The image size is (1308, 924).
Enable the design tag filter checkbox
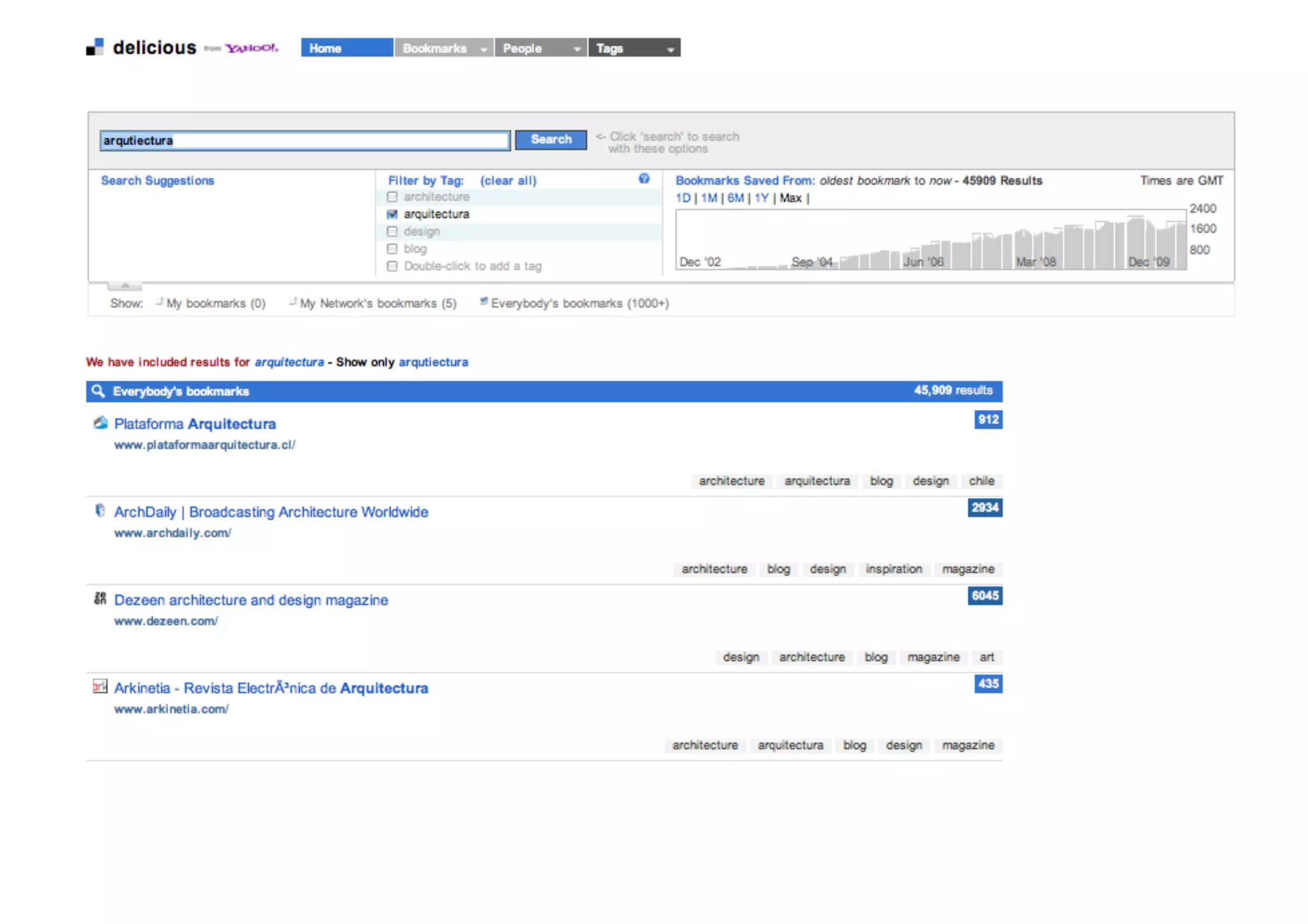(392, 231)
